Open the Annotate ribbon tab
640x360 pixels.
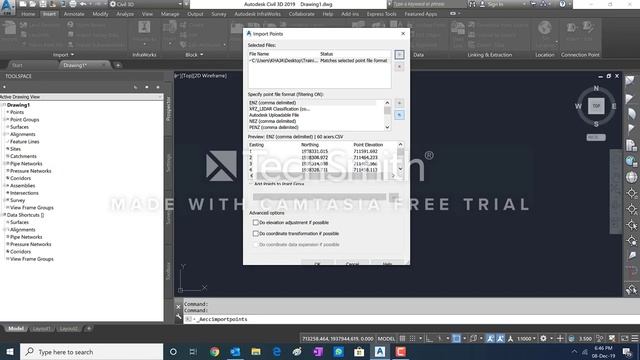point(74,14)
